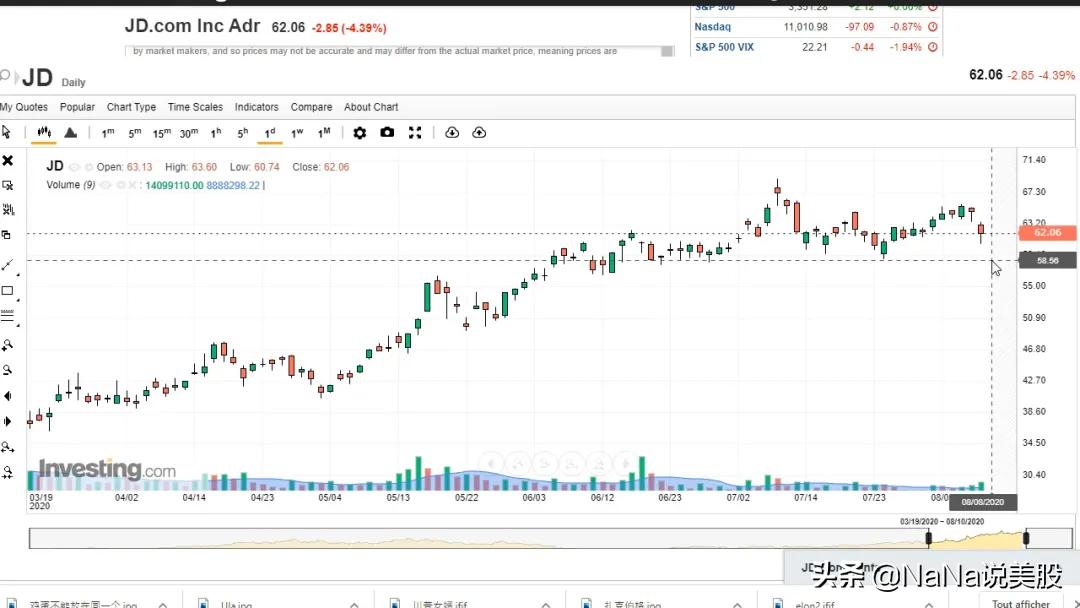Set the 1 month time interval
This screenshot has width=1080, height=608.
click(x=324, y=133)
